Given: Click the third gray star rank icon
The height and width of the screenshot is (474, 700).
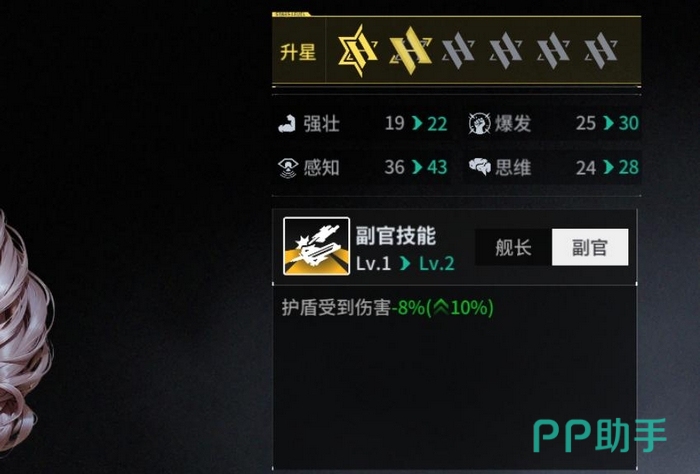Looking at the screenshot, I should click(458, 50).
